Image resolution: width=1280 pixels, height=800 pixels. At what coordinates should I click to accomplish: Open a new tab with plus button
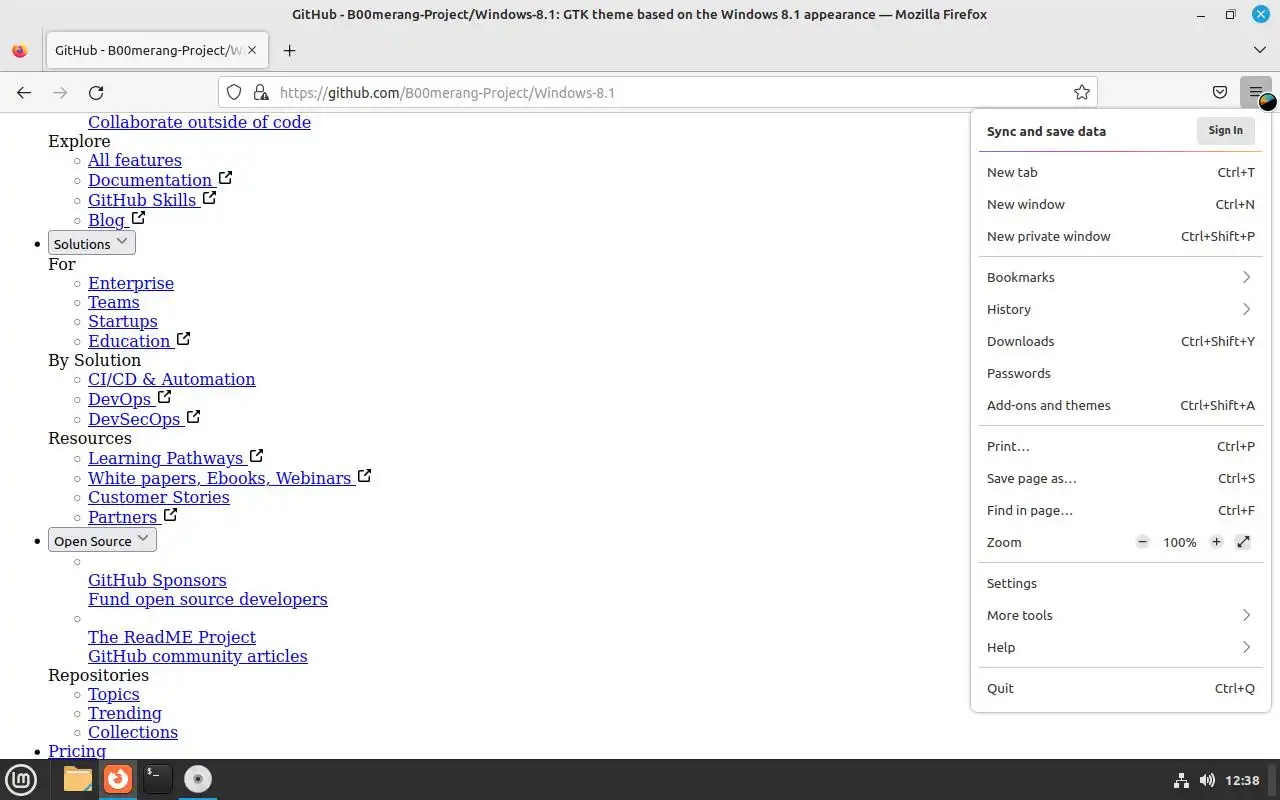point(289,50)
